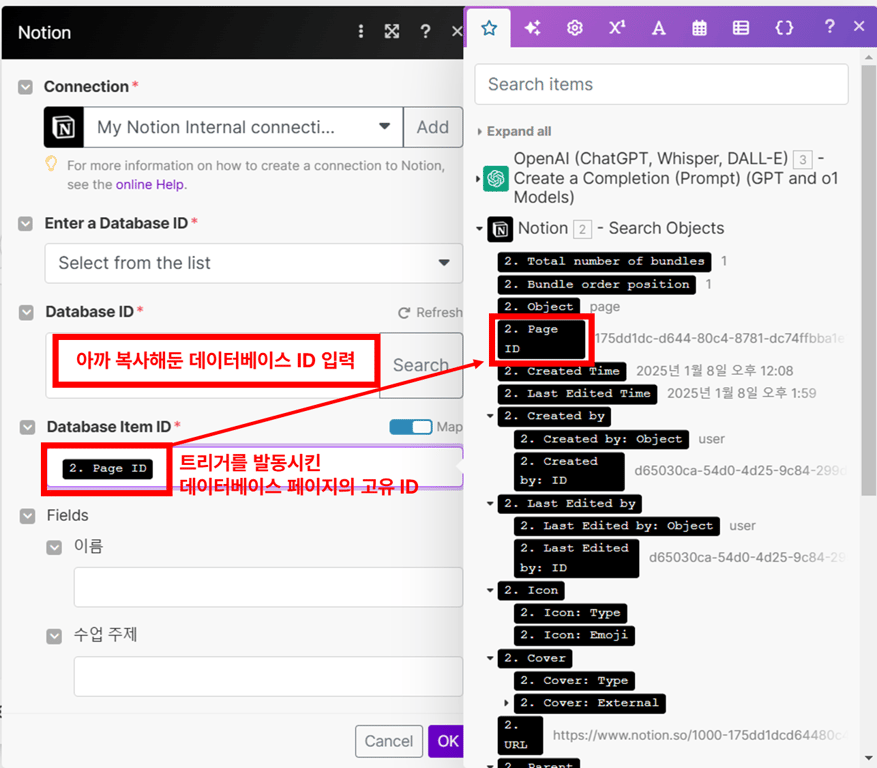The image size is (877, 768).
Task: Click the Search button for Database ID
Action: 421,365
